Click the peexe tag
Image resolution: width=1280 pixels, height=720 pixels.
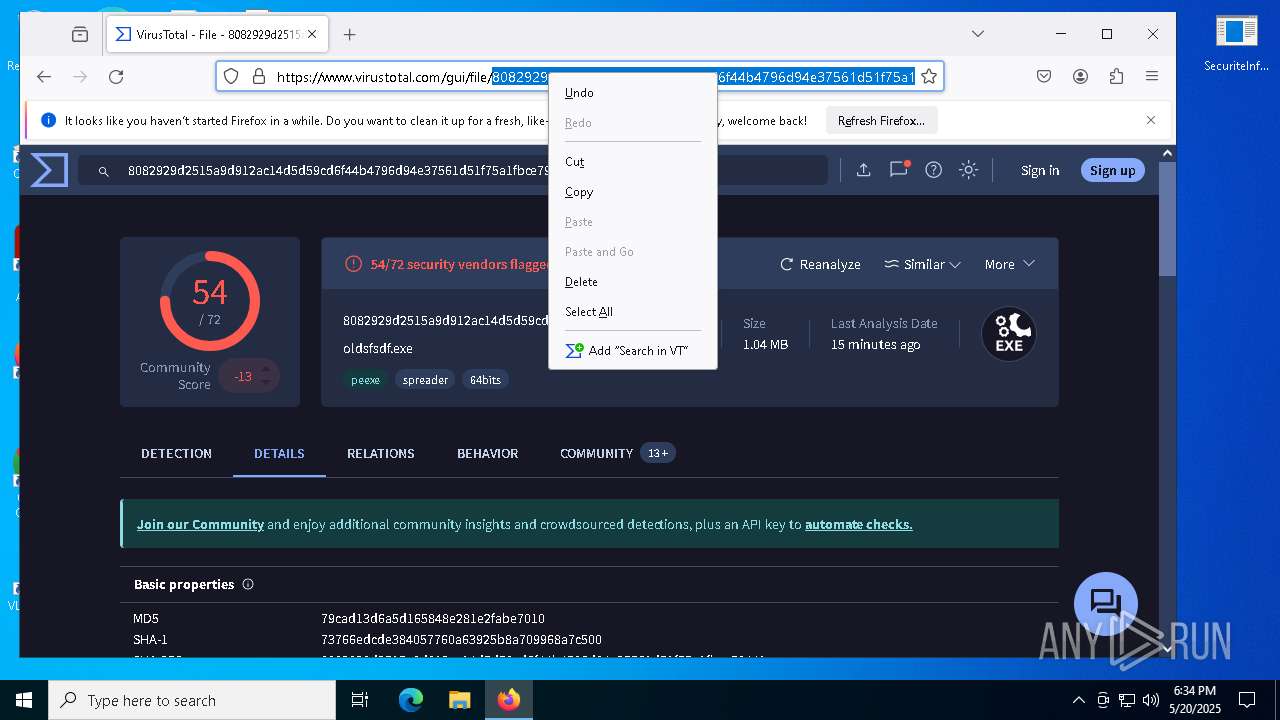click(x=365, y=380)
